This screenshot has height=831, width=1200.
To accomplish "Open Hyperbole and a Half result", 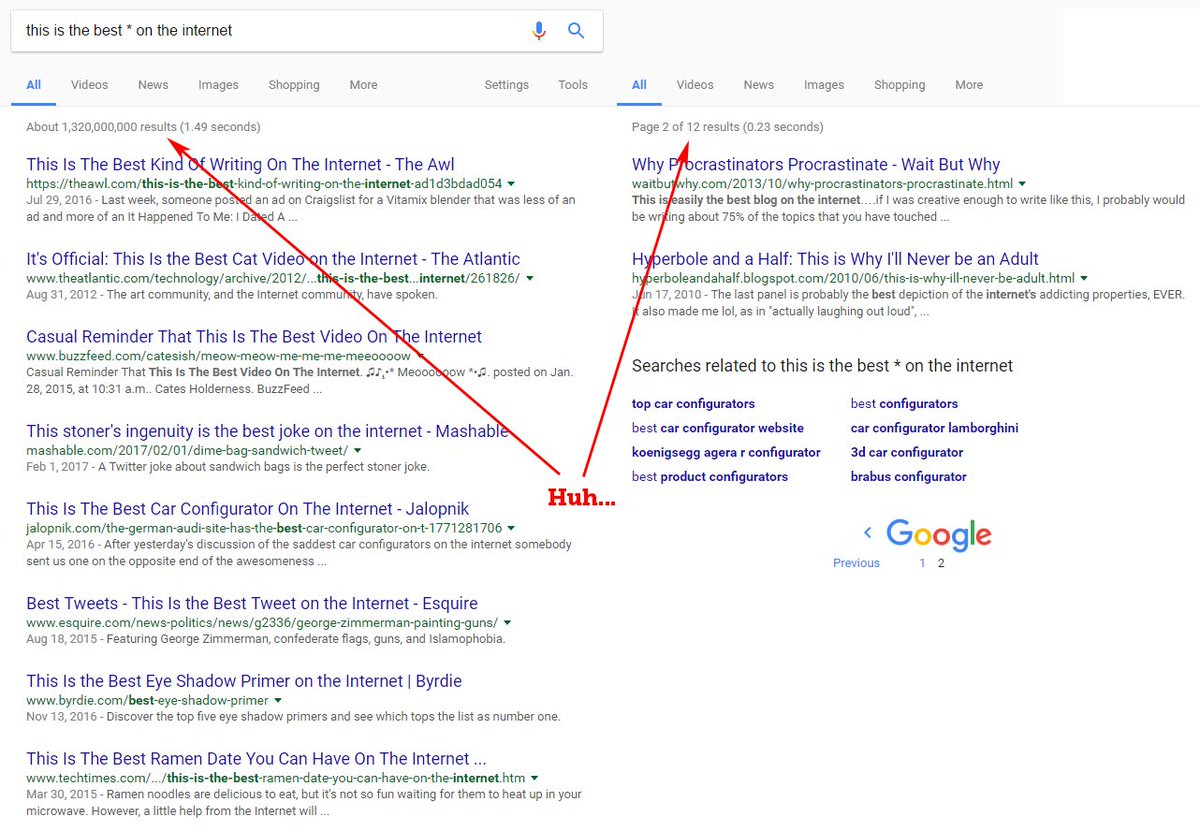I will point(835,259).
